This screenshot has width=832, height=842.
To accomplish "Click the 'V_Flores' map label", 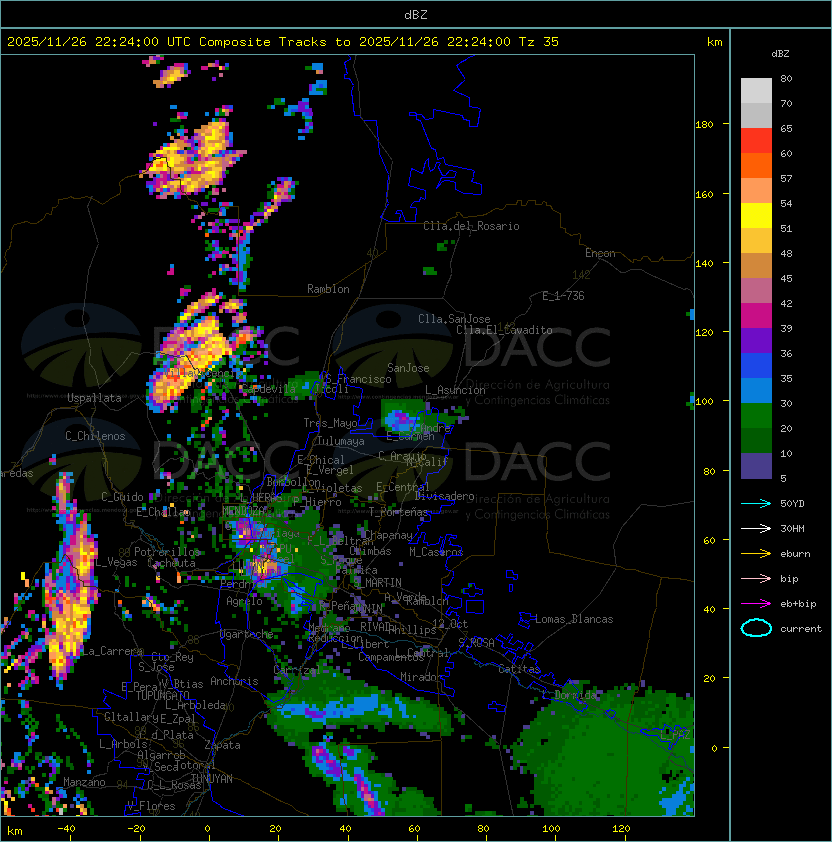I will point(151,806).
